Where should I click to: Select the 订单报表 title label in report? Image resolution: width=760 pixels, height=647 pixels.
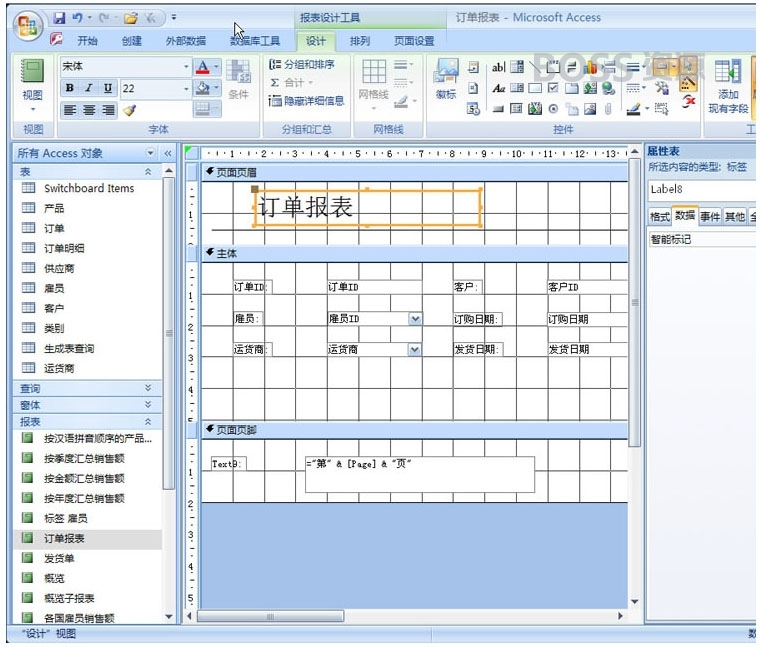[367, 207]
